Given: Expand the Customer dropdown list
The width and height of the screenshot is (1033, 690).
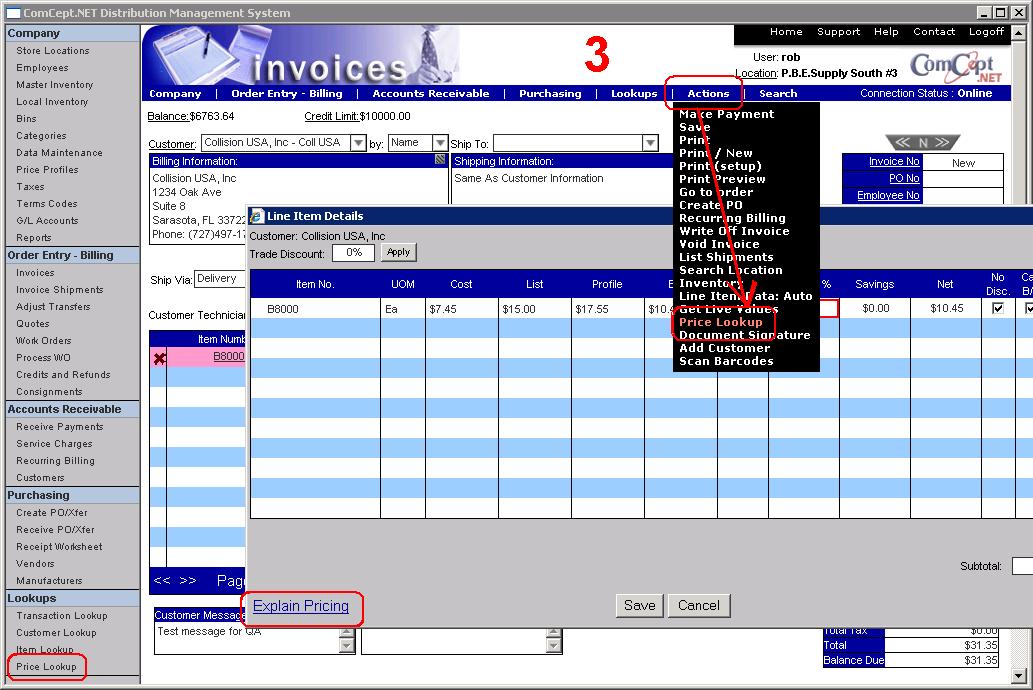Looking at the screenshot, I should point(358,143).
